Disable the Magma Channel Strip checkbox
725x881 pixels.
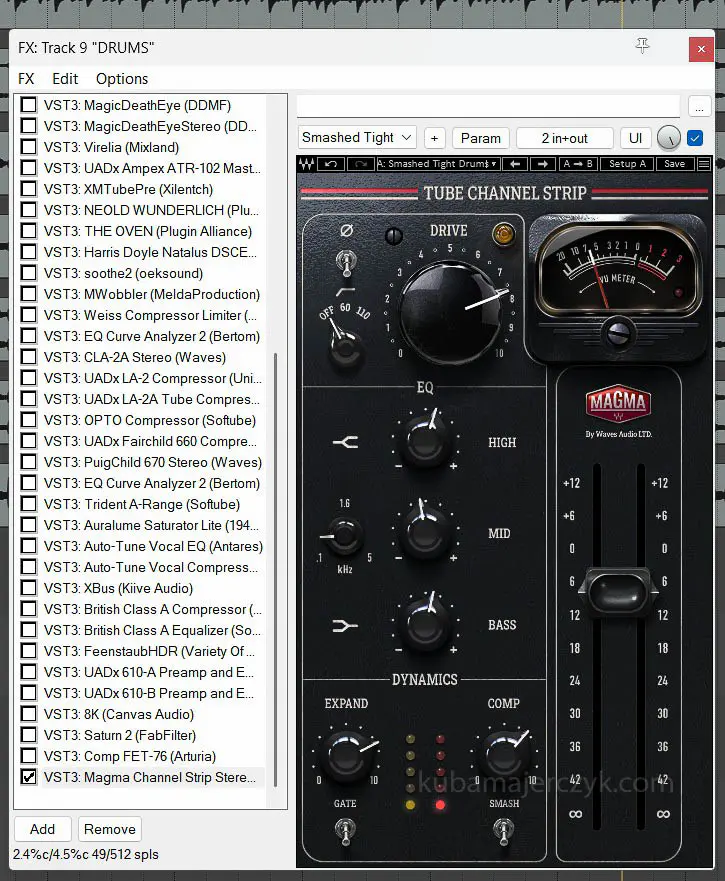[29, 777]
